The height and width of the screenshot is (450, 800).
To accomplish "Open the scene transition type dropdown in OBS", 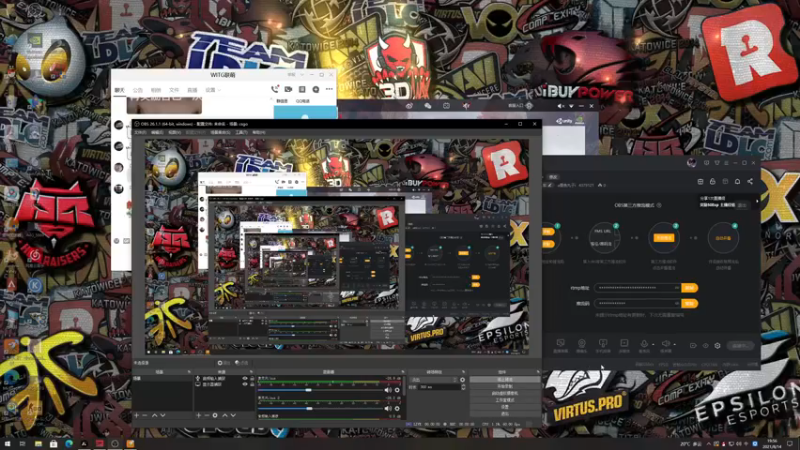I will point(434,380).
